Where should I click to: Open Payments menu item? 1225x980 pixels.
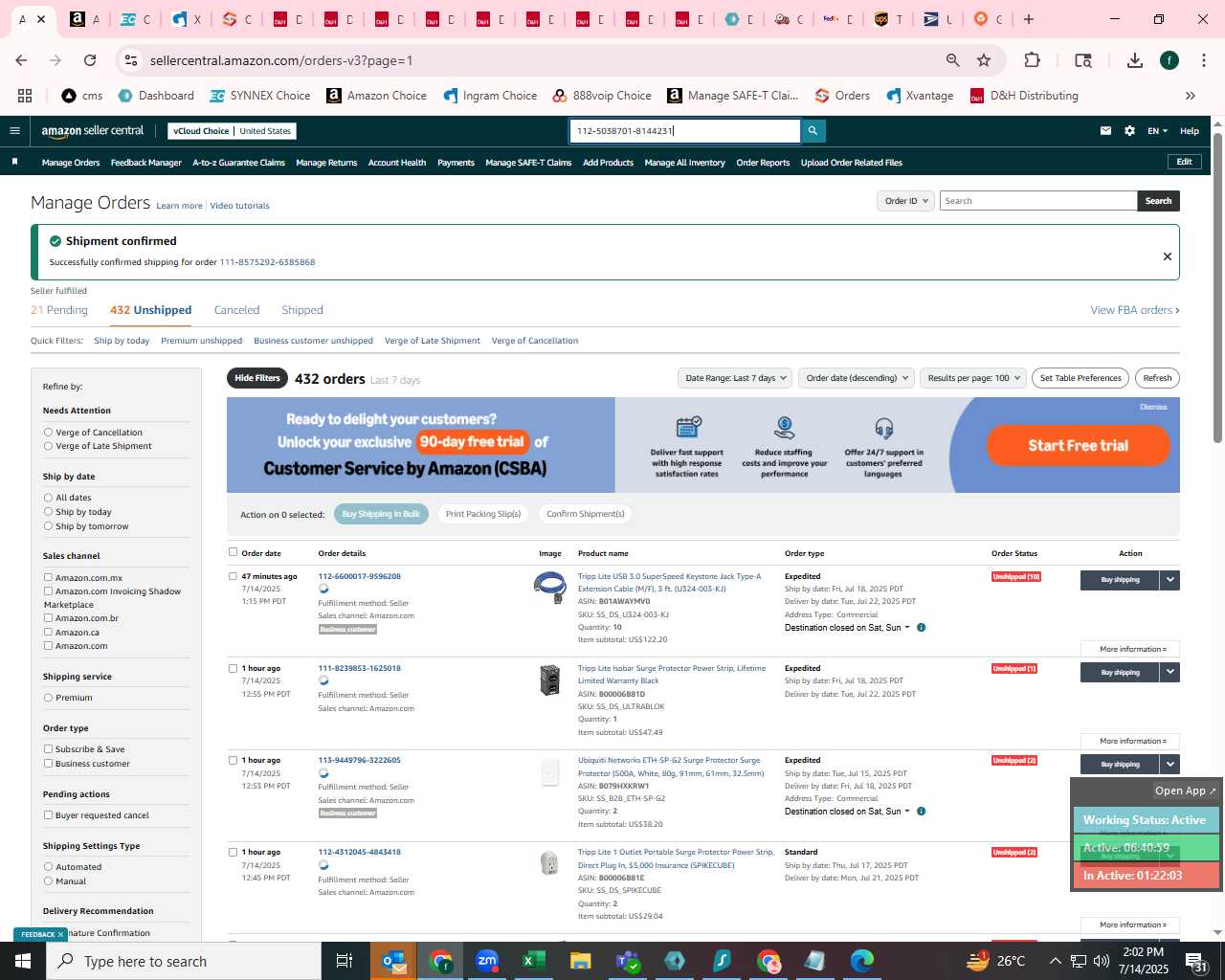456,163
